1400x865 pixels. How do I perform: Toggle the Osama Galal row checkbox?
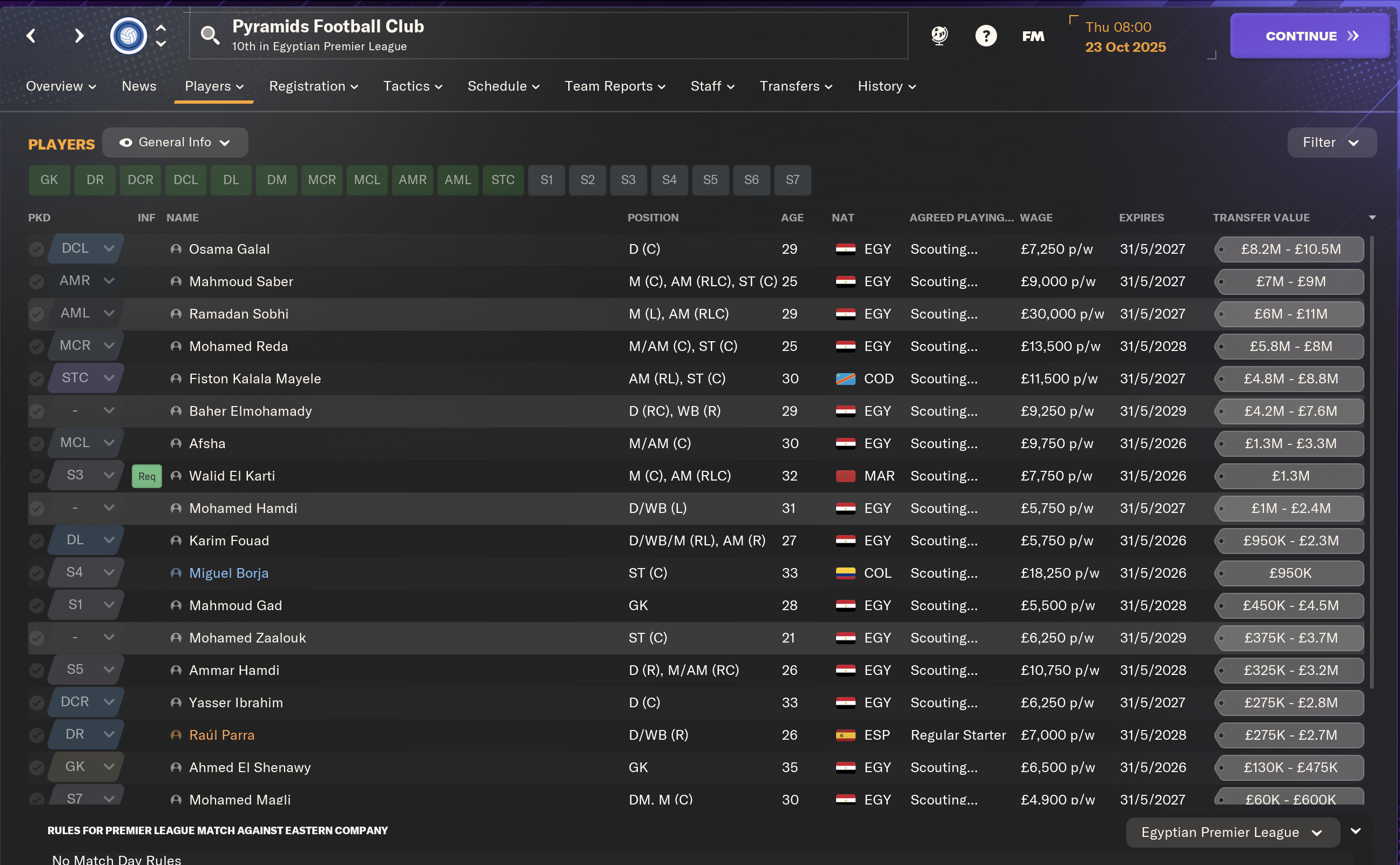37,249
